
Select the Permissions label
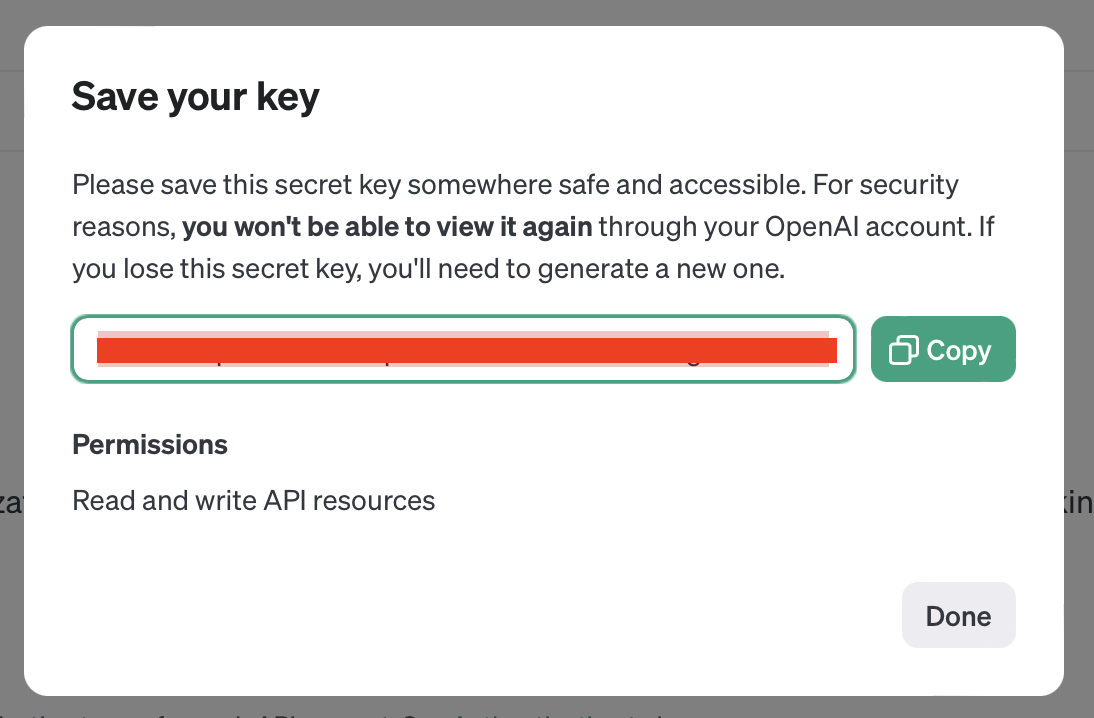click(x=149, y=444)
